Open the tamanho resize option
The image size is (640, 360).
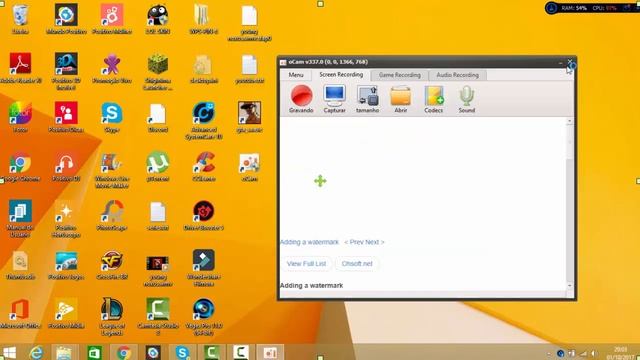pyautogui.click(x=367, y=99)
